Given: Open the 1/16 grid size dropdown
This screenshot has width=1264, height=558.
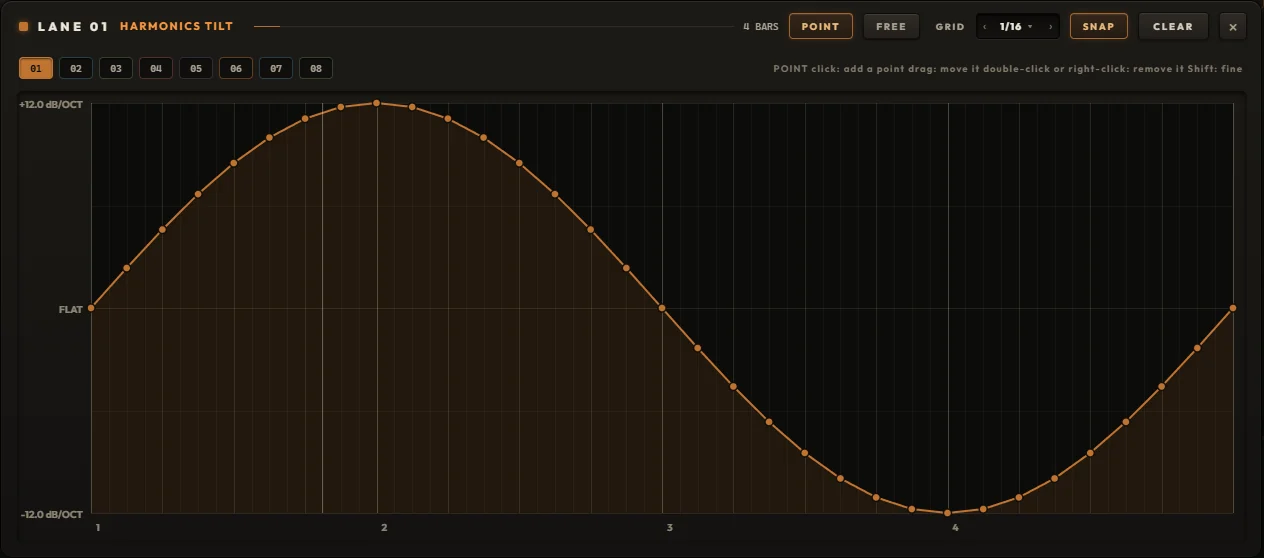Looking at the screenshot, I should pos(1016,27).
